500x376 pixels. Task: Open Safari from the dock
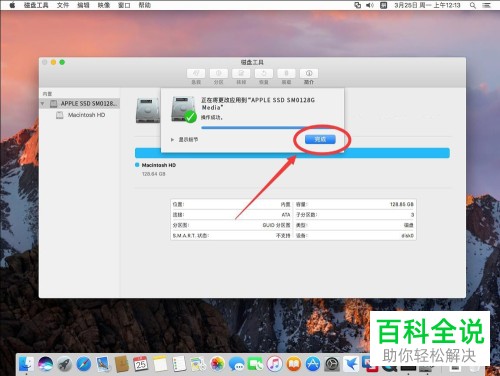click(x=84, y=364)
